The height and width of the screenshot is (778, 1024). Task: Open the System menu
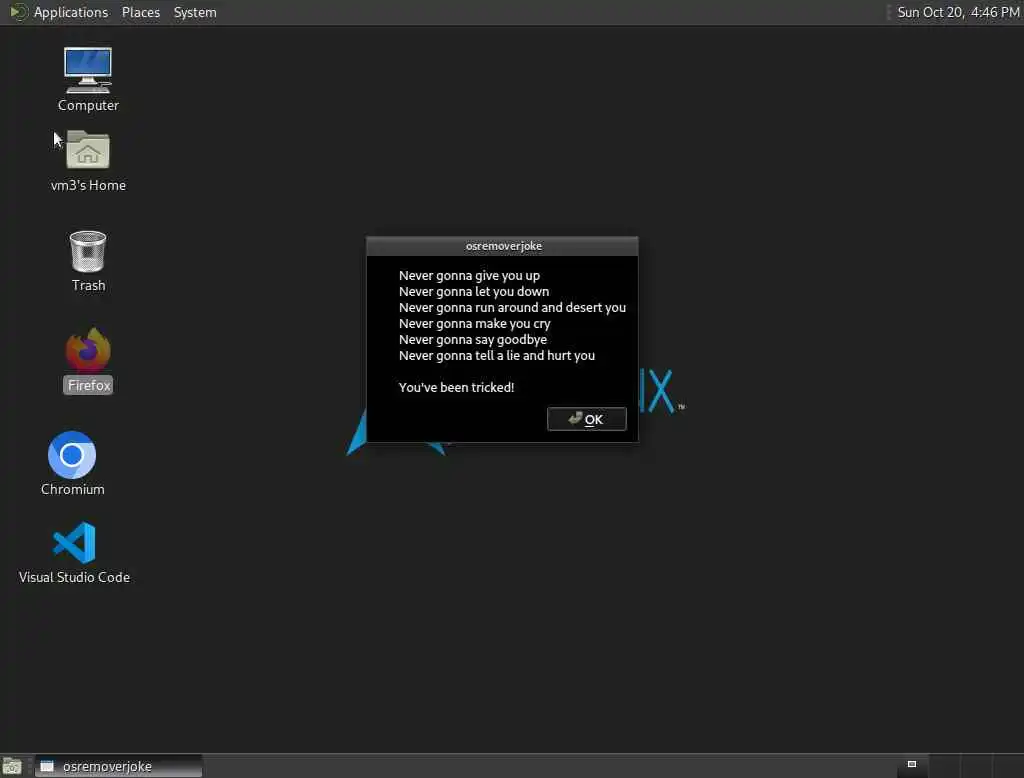click(x=195, y=12)
